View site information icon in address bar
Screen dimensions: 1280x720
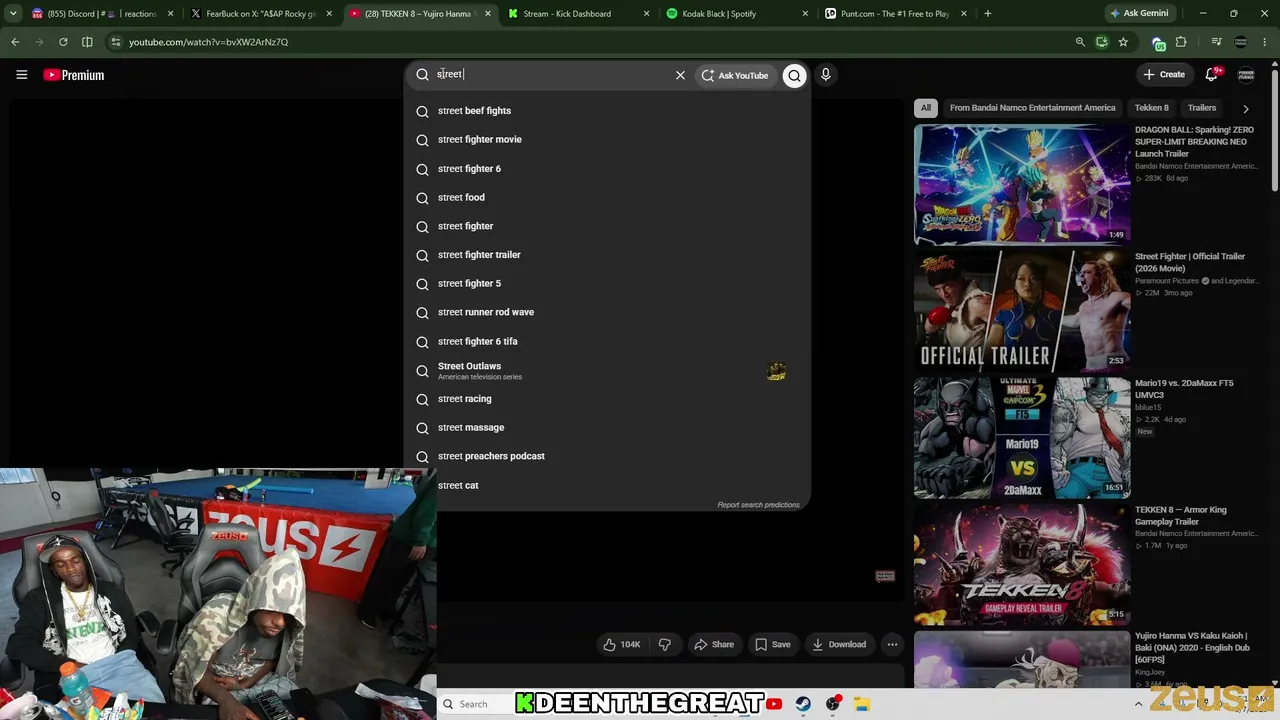(115, 42)
